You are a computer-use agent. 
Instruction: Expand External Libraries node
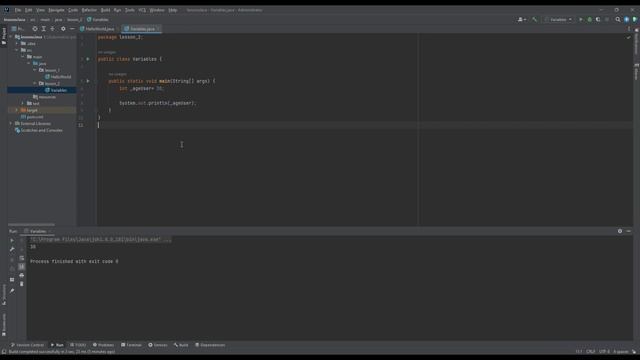pos(11,123)
